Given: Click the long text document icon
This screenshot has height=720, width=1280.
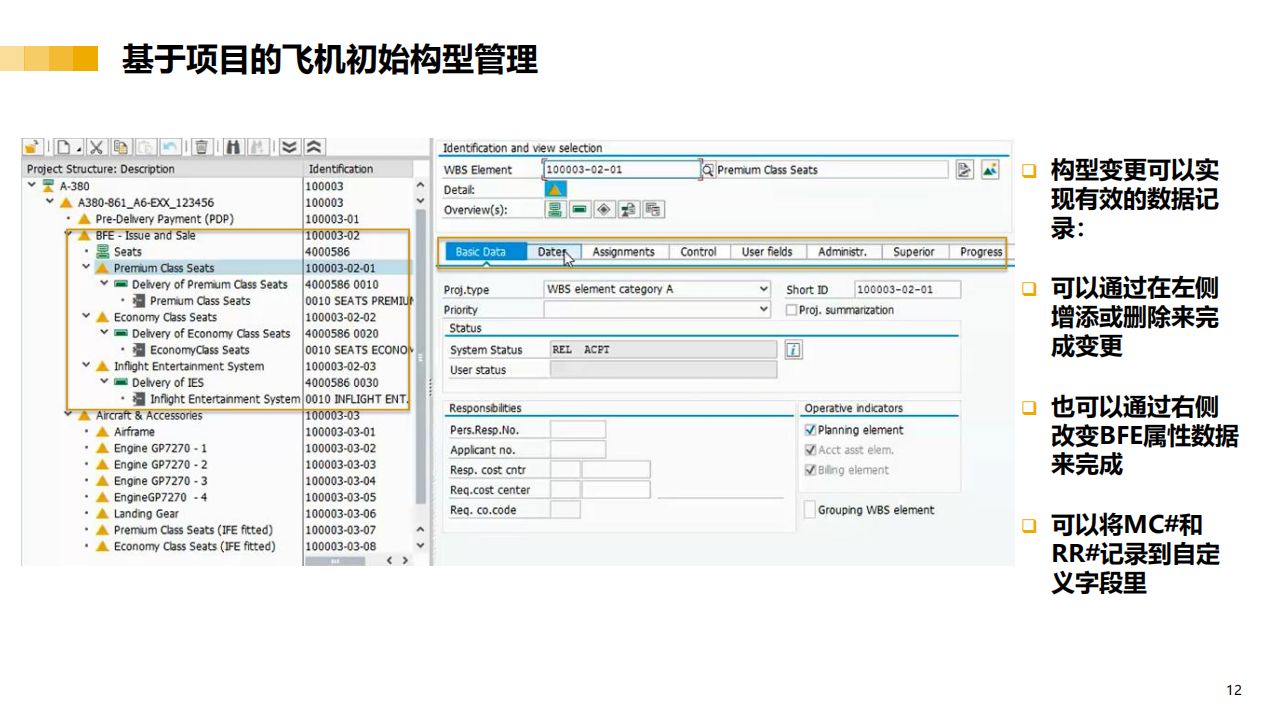Looking at the screenshot, I should pos(964,170).
